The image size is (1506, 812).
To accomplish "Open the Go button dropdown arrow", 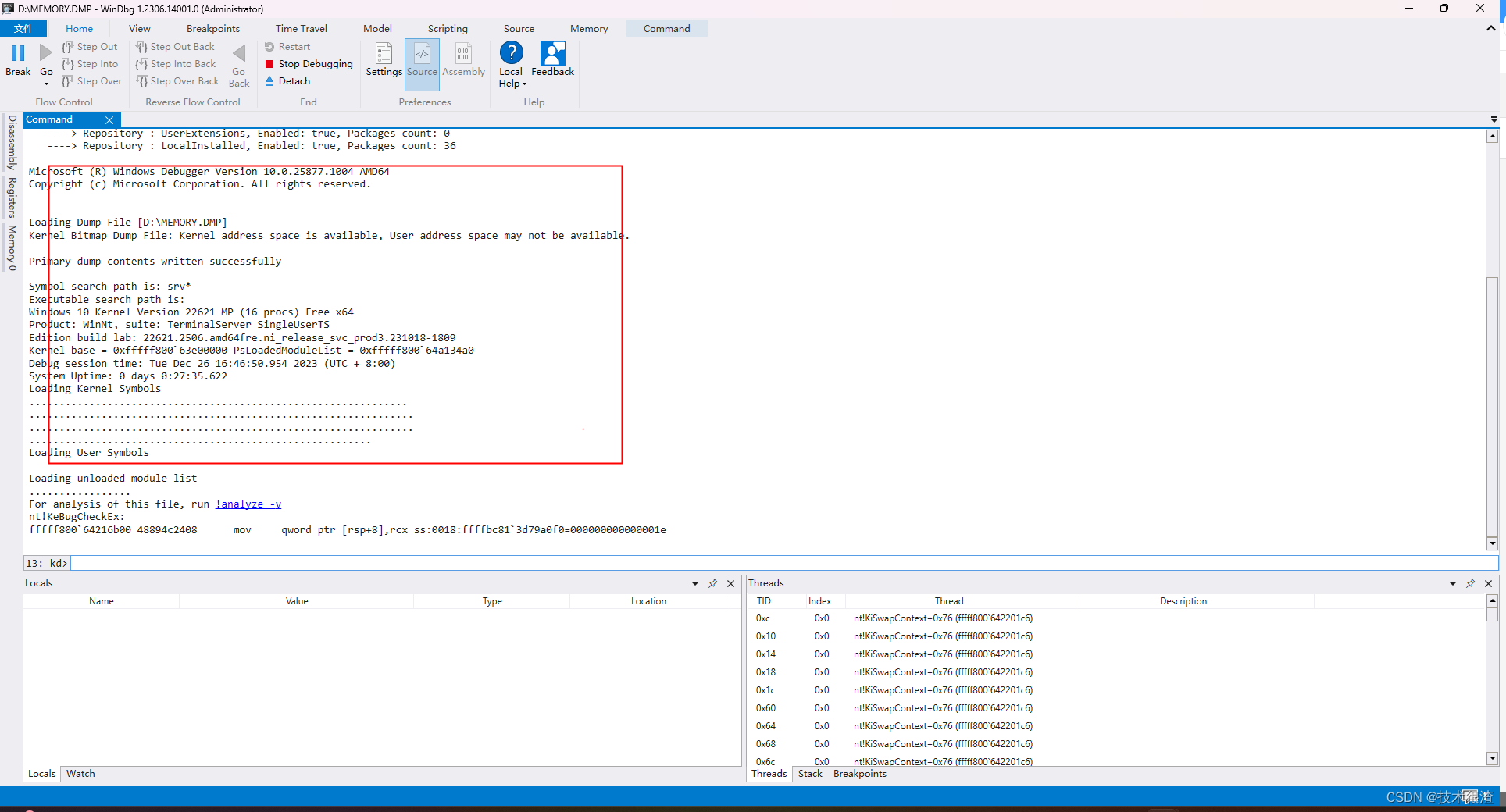I will 46,84.
